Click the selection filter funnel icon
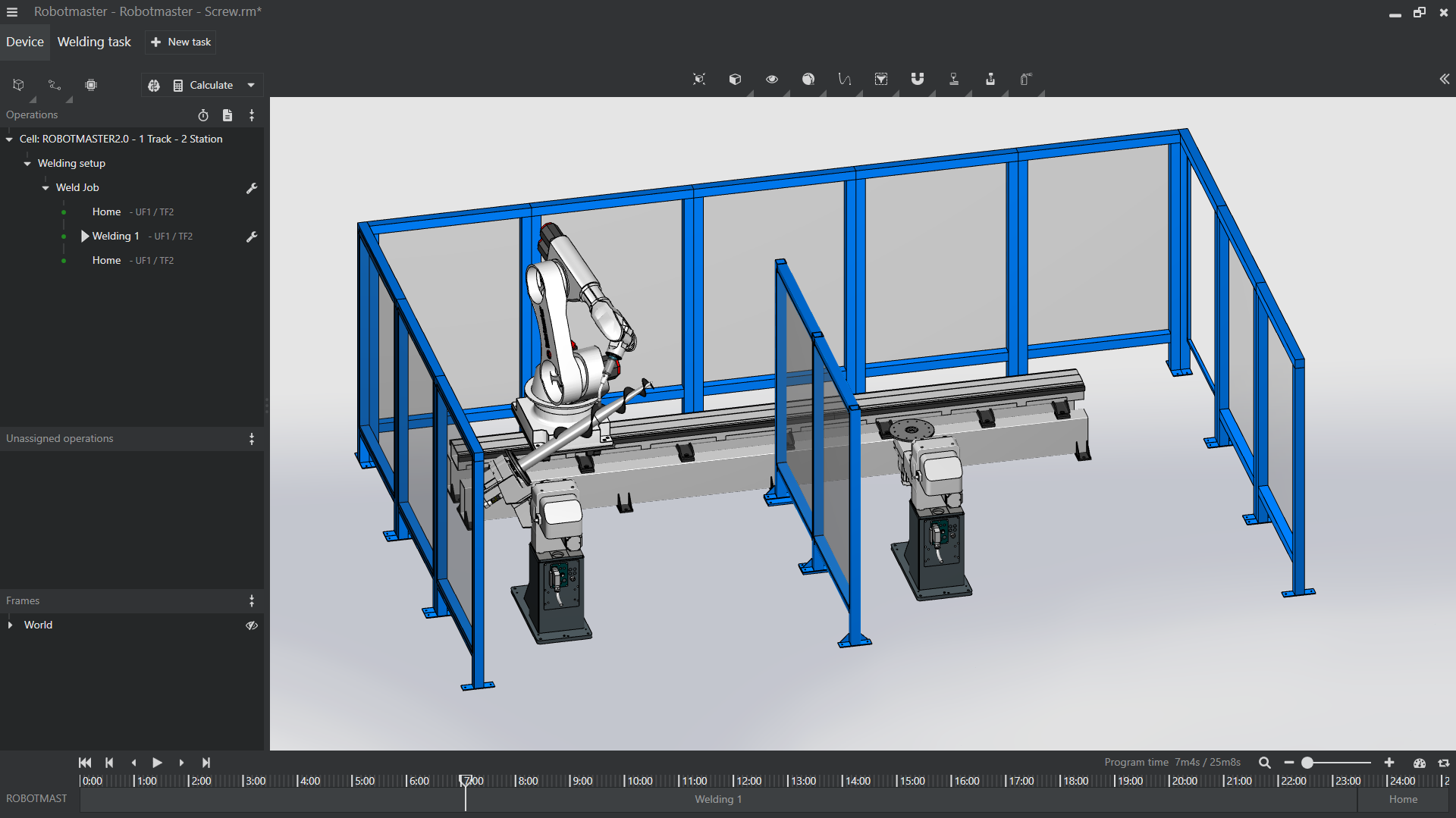Screen dimensions: 1456x818 point(881,79)
